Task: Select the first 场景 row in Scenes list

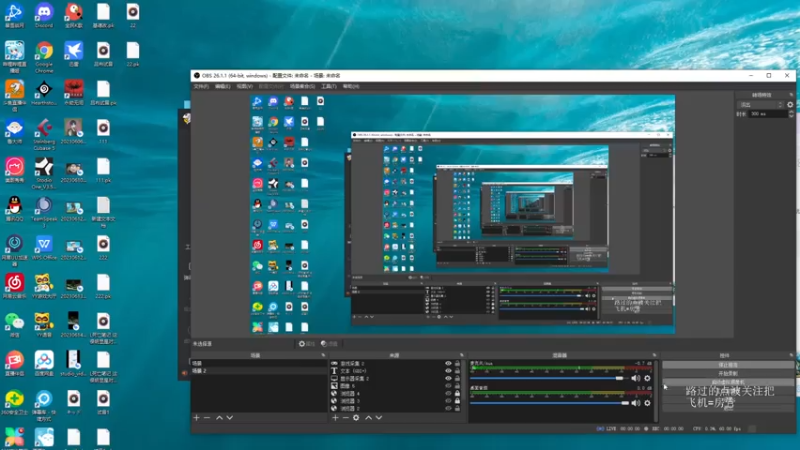Action: point(259,363)
